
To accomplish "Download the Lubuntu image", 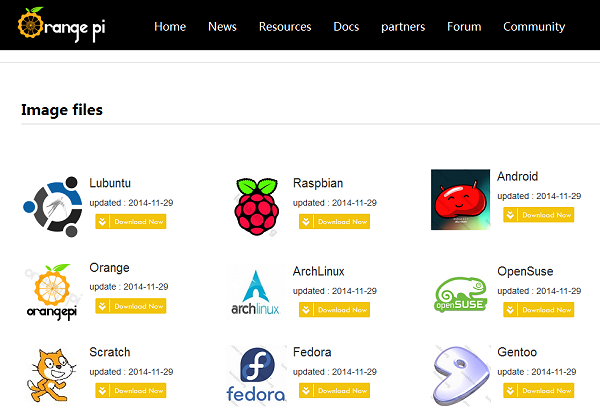I will tap(131, 222).
